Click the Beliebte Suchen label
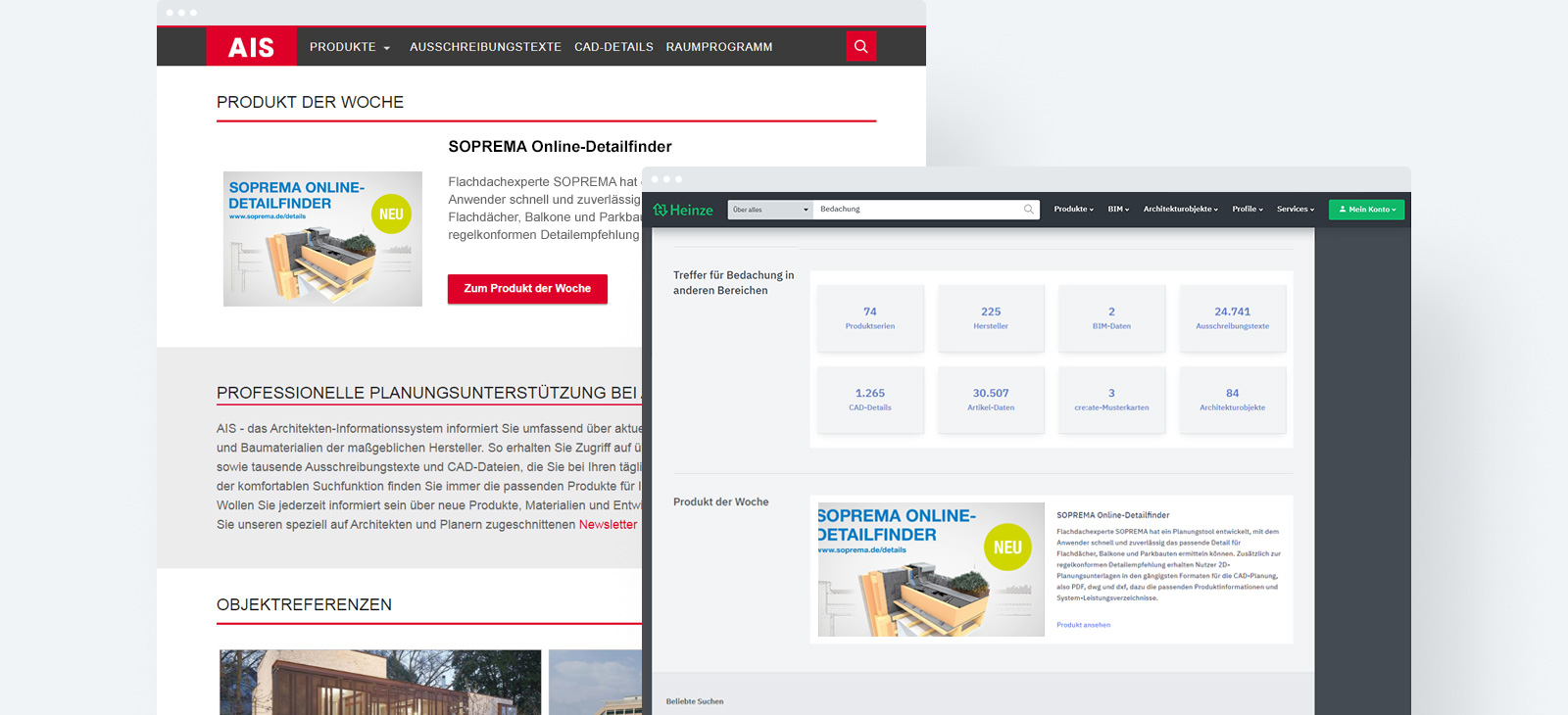Viewport: 1568px width, 715px height. (695, 701)
